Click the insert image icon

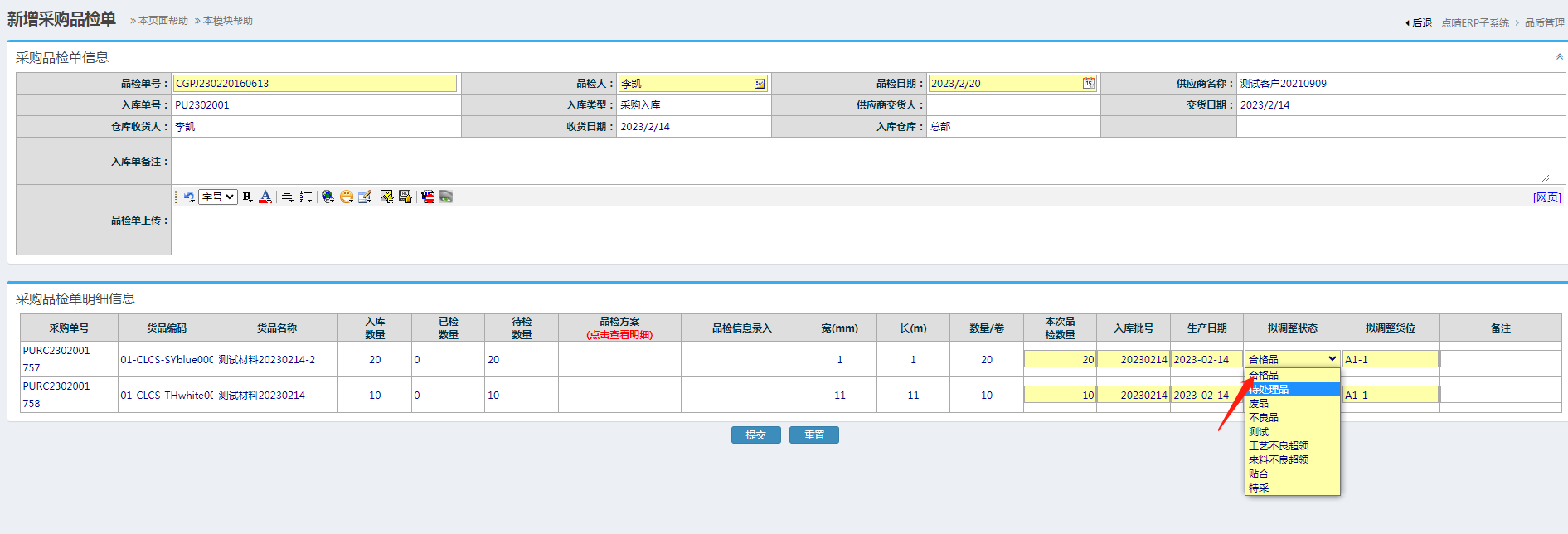[386, 197]
